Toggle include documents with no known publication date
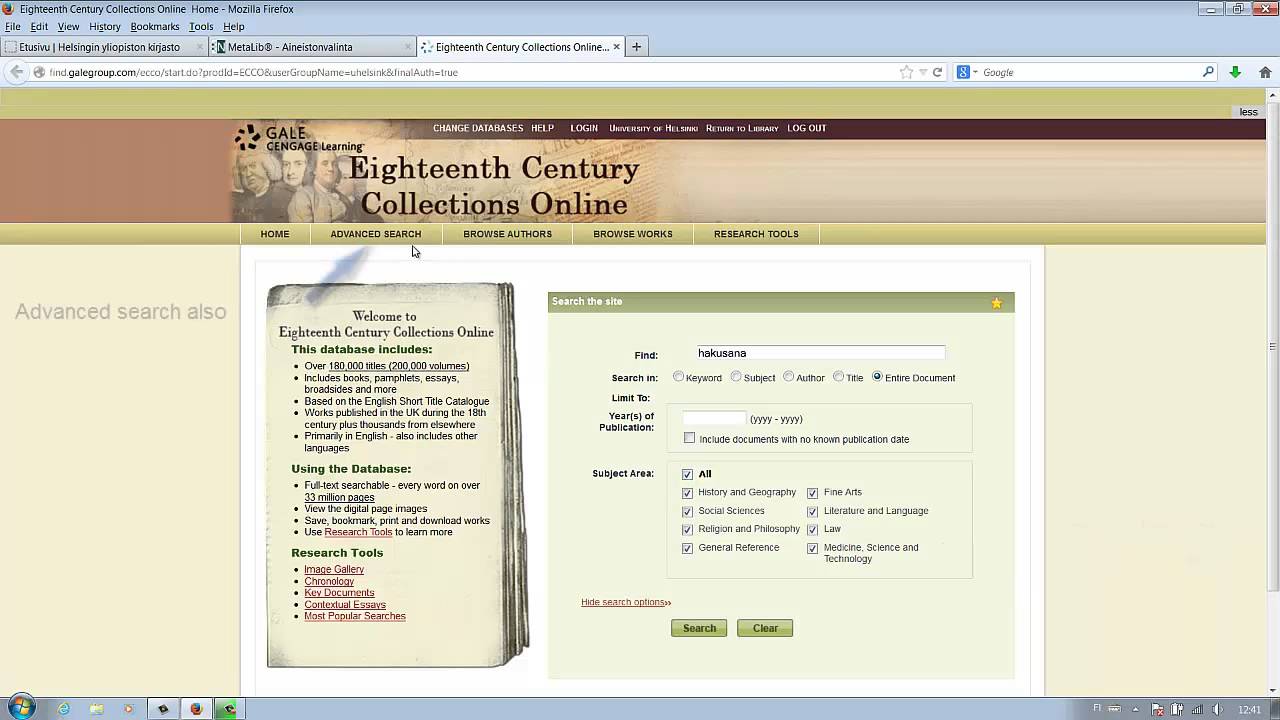 689,438
